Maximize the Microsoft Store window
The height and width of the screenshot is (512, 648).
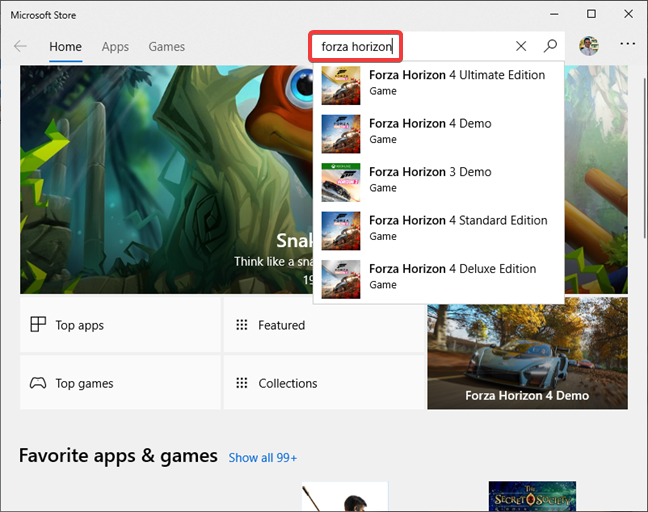click(591, 14)
